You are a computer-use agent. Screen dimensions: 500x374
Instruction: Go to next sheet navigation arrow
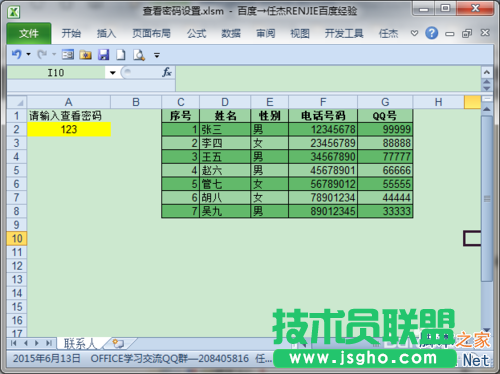tap(37, 343)
